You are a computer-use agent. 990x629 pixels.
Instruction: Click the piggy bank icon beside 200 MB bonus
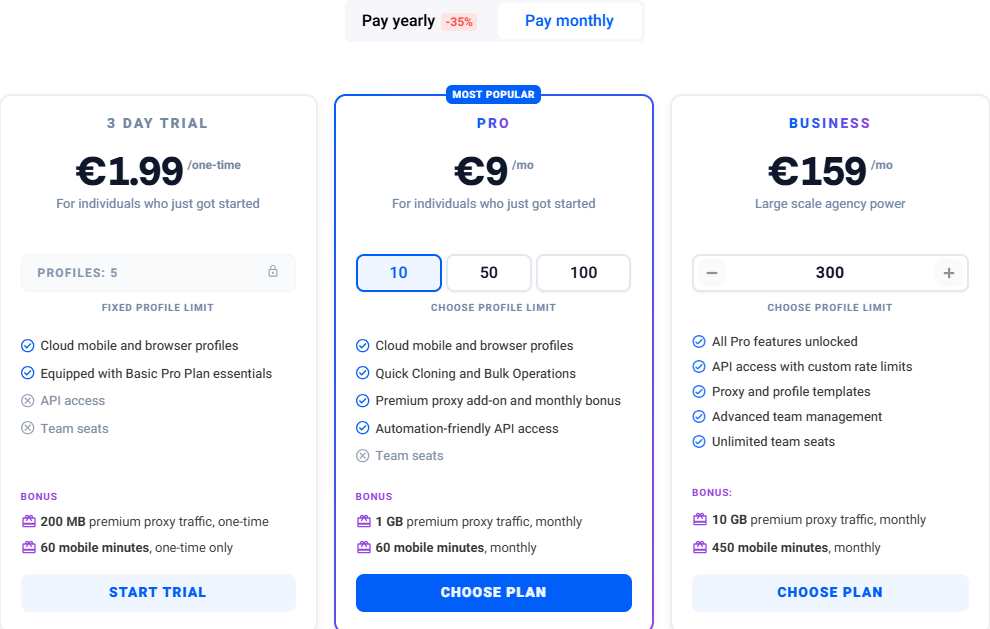[x=27, y=521]
